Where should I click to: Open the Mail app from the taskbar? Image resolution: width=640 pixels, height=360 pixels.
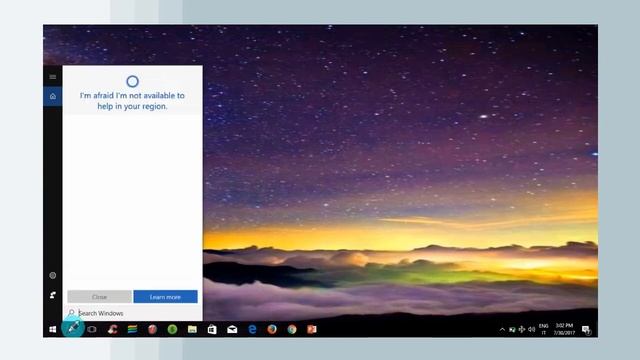point(232,329)
